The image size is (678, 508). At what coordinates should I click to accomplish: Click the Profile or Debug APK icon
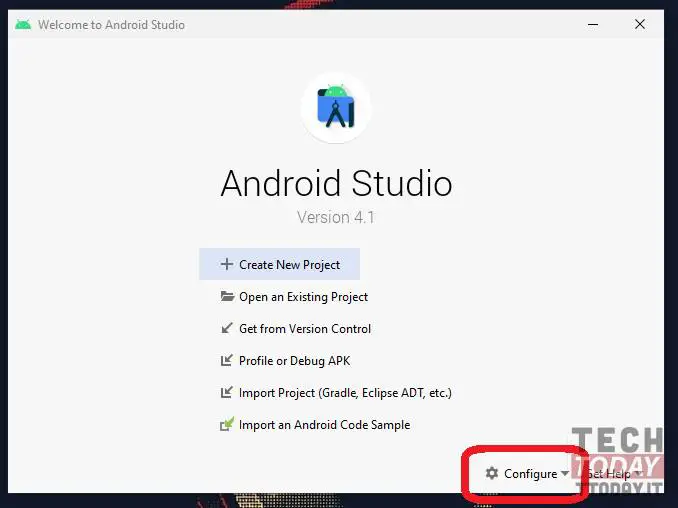227,360
